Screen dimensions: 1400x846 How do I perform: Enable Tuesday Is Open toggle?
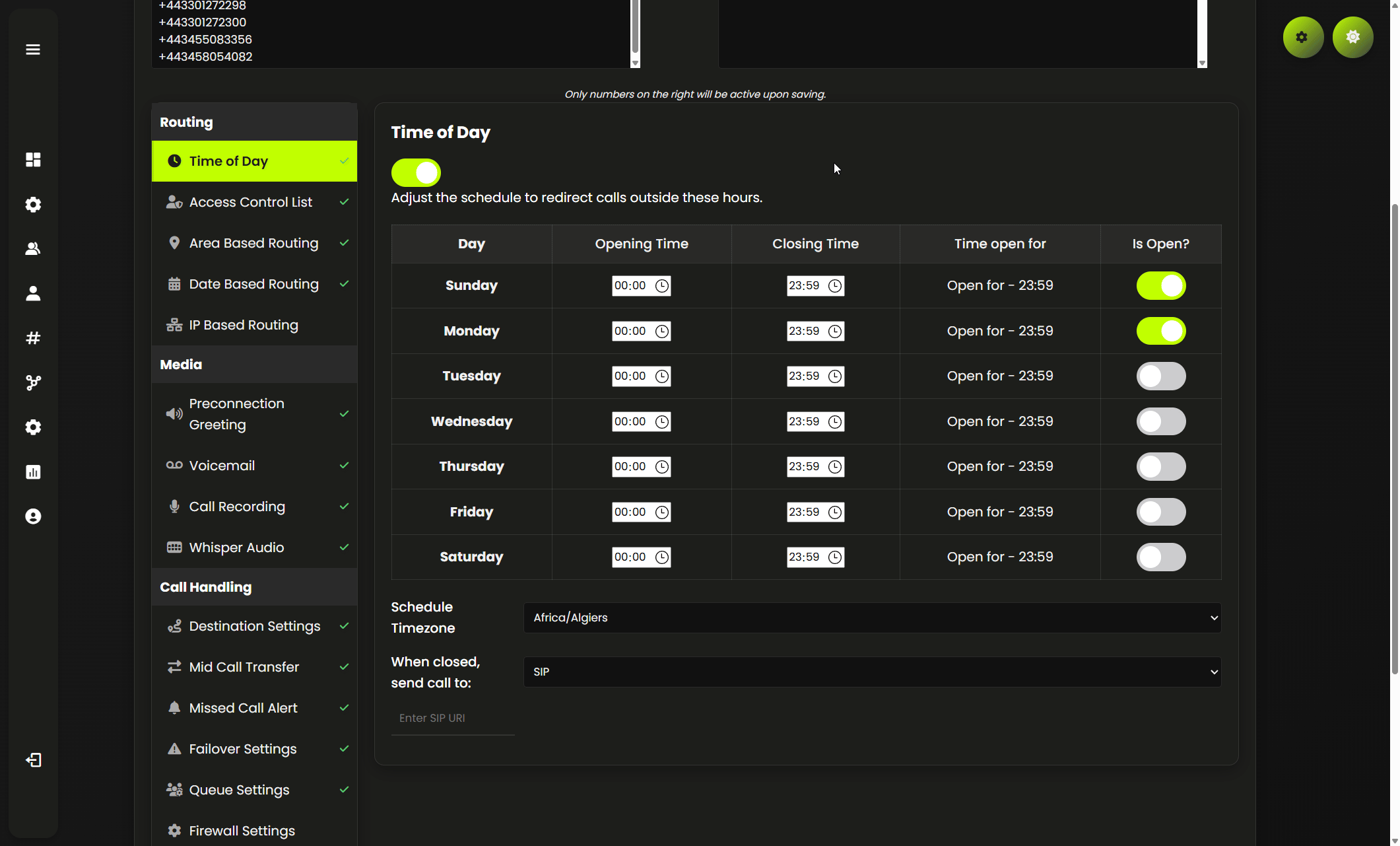pyautogui.click(x=1160, y=376)
